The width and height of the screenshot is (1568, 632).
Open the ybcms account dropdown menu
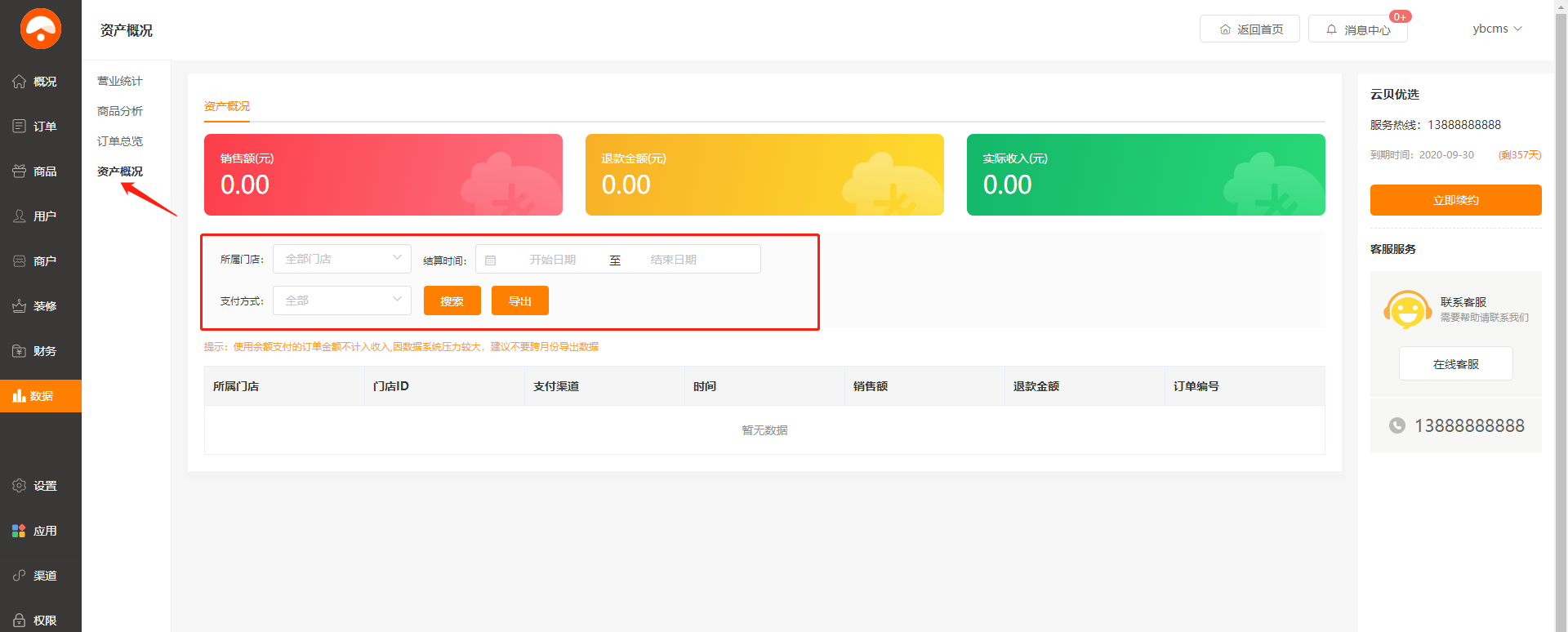[x=1497, y=29]
